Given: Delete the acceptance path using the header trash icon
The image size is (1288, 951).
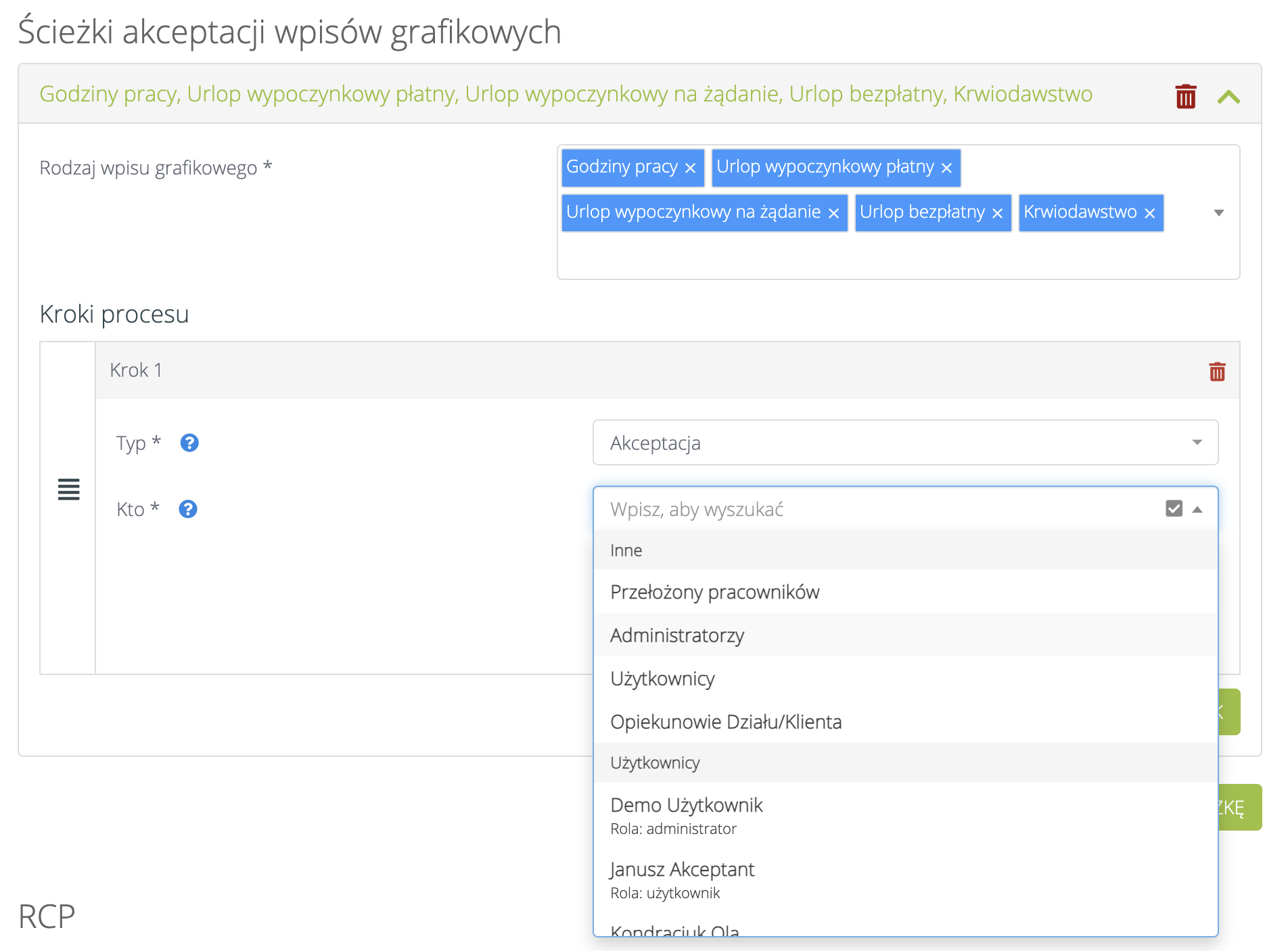Looking at the screenshot, I should [x=1185, y=96].
